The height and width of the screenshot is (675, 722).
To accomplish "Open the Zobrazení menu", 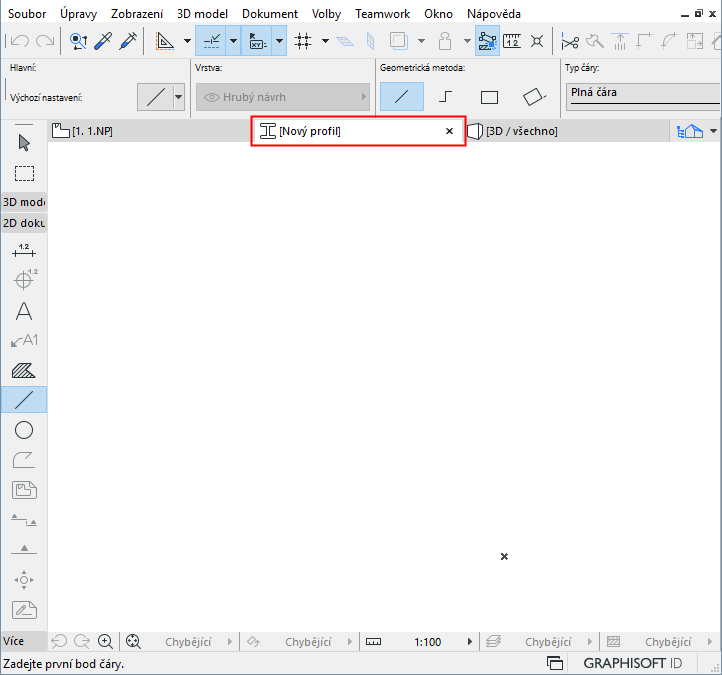I will pyautogui.click(x=137, y=14).
